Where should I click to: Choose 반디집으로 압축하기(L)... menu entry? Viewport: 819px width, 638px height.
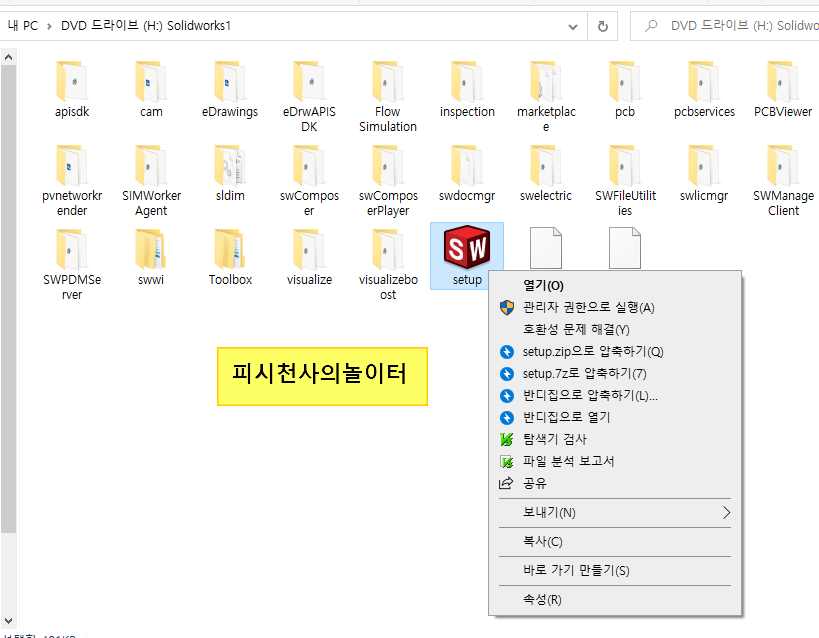click(x=615, y=395)
